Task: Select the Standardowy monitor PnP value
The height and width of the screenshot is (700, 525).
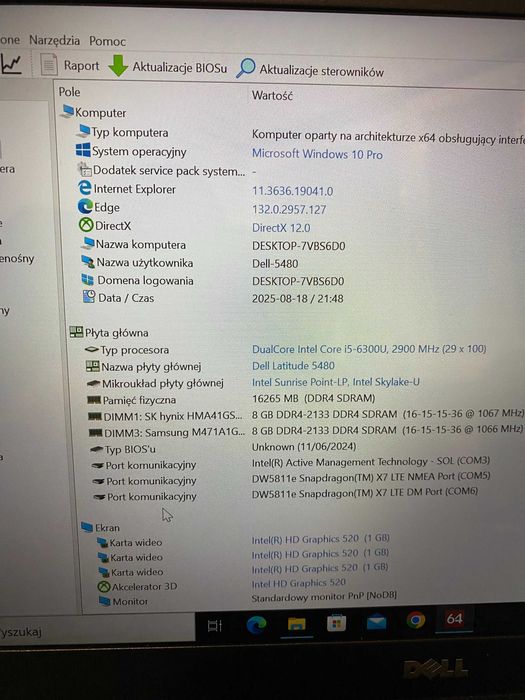Action: [x=324, y=597]
